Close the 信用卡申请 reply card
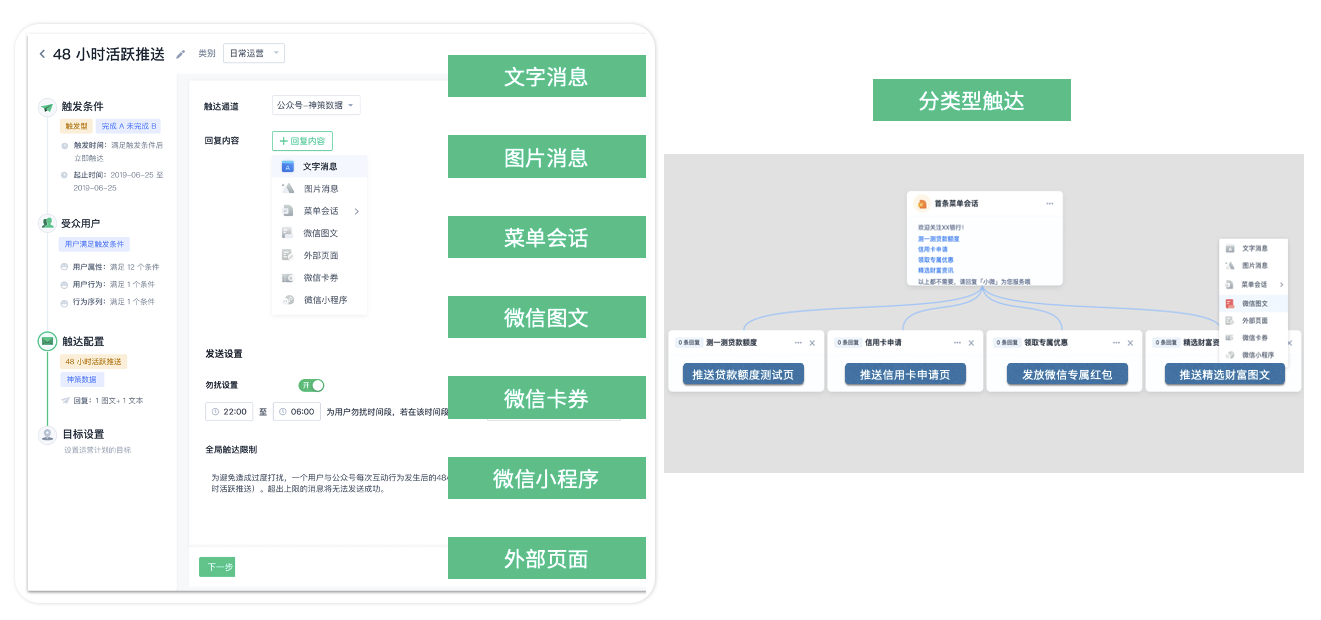The width and height of the screenshot is (1321, 620). [x=971, y=343]
